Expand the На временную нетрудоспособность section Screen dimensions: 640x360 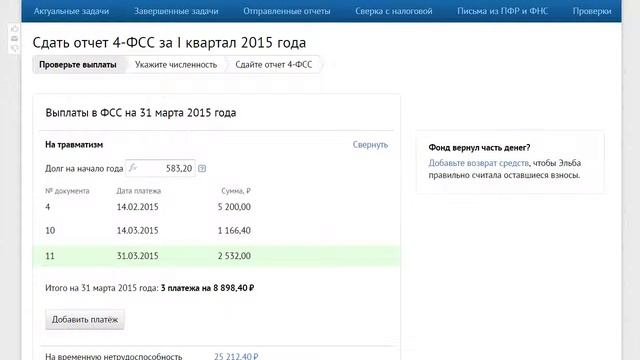[113, 356]
